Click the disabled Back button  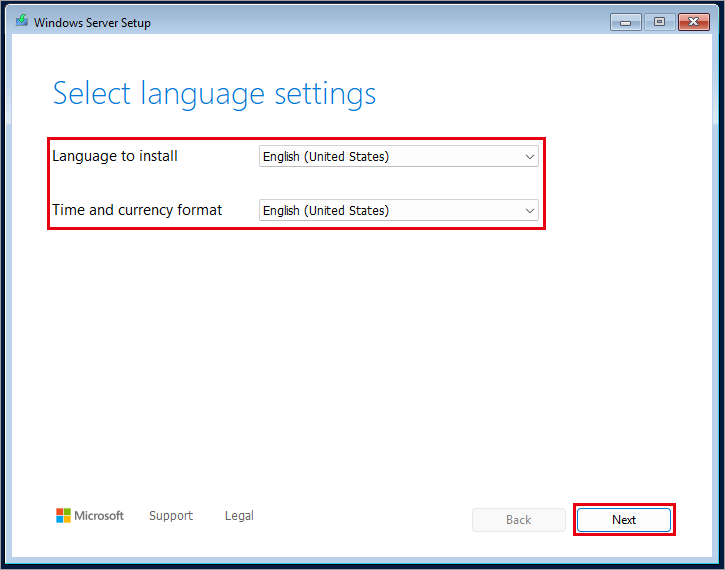click(518, 520)
